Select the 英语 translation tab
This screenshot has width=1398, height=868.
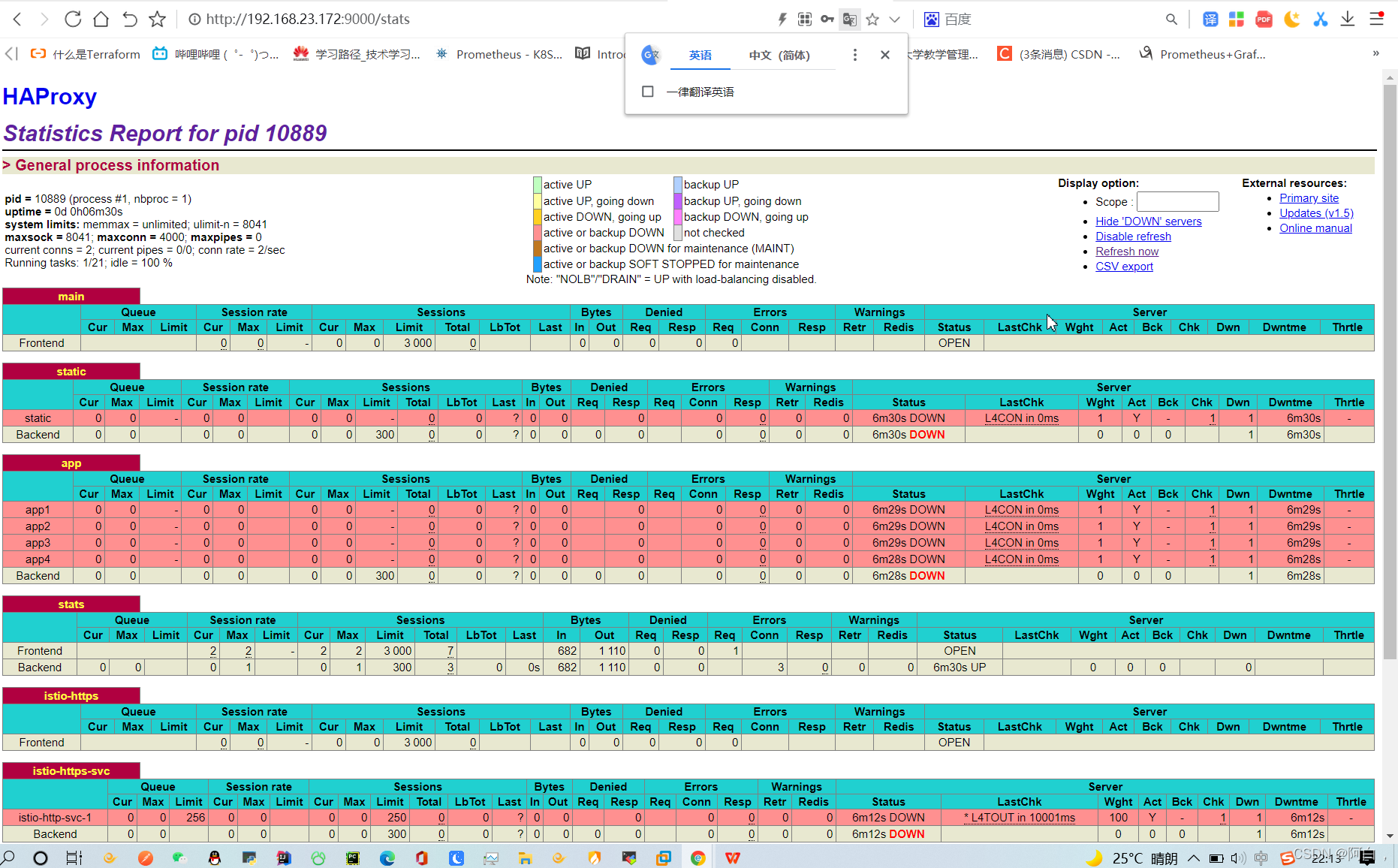click(x=700, y=55)
